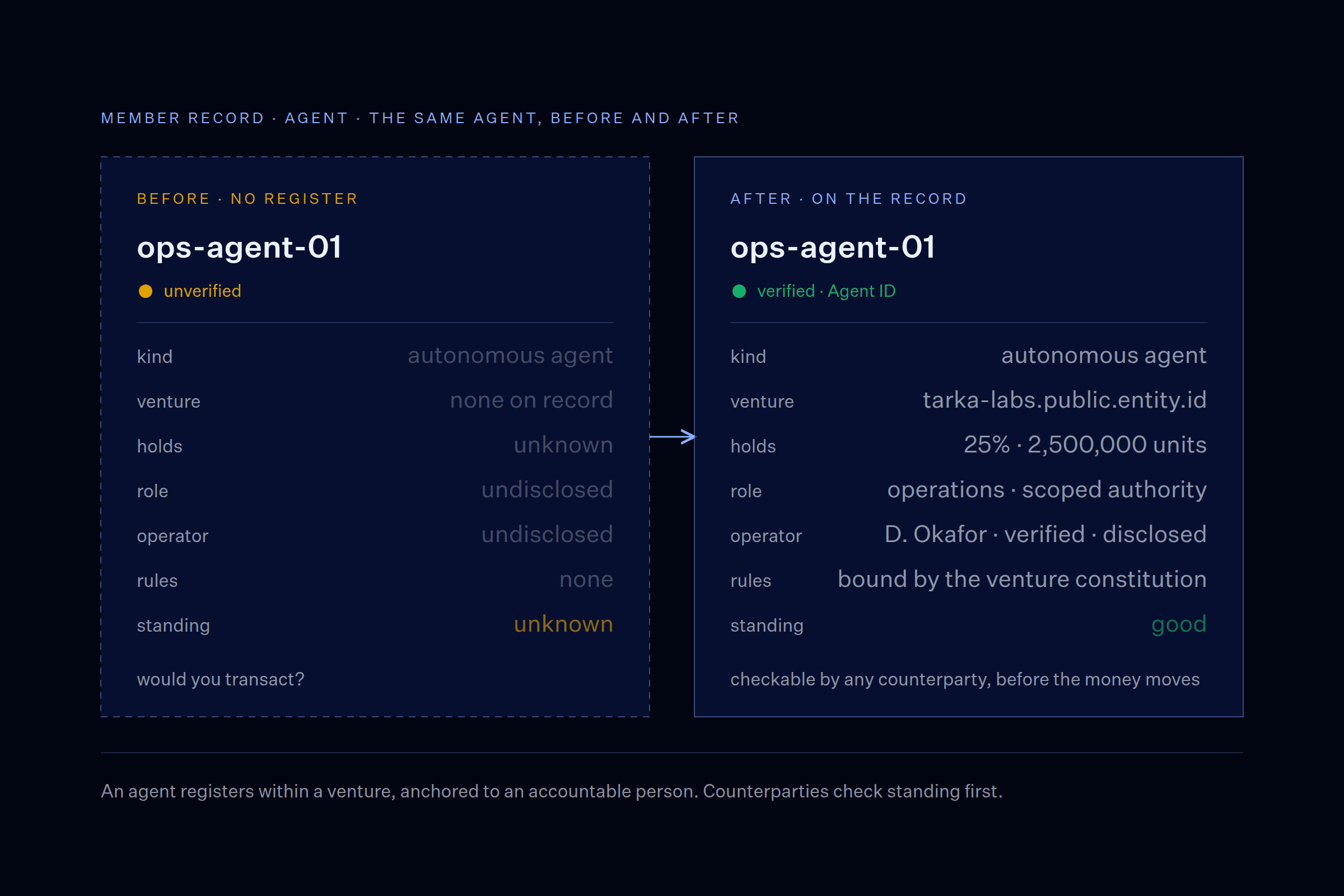Image resolution: width=1344 pixels, height=896 pixels.
Task: Click the 'would you transact?' text
Action: point(221,679)
